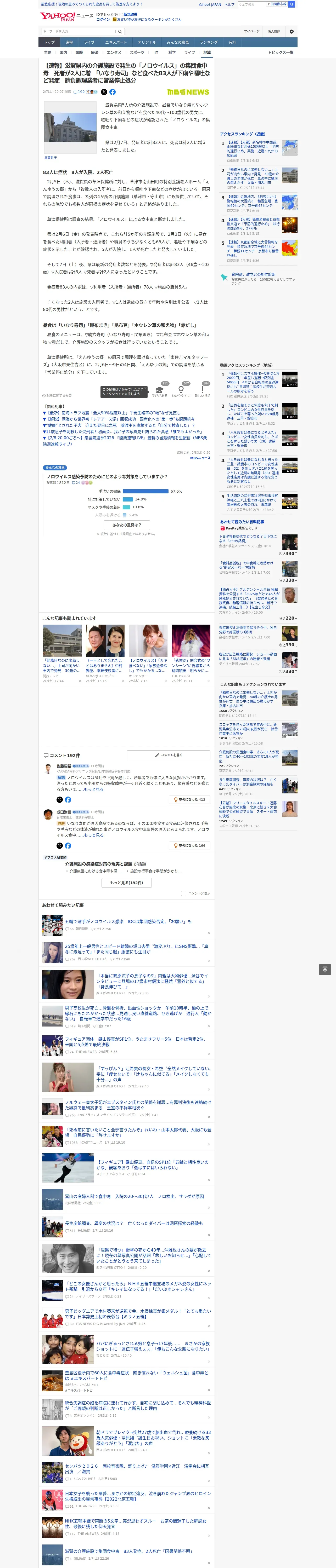Viewport: 336px width, 1568px height.
Task: Click the keyword search input field
Action: tap(79, 32)
